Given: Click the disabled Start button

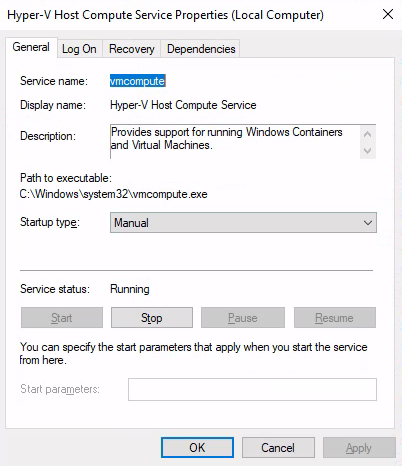Looking at the screenshot, I should click(62, 318).
